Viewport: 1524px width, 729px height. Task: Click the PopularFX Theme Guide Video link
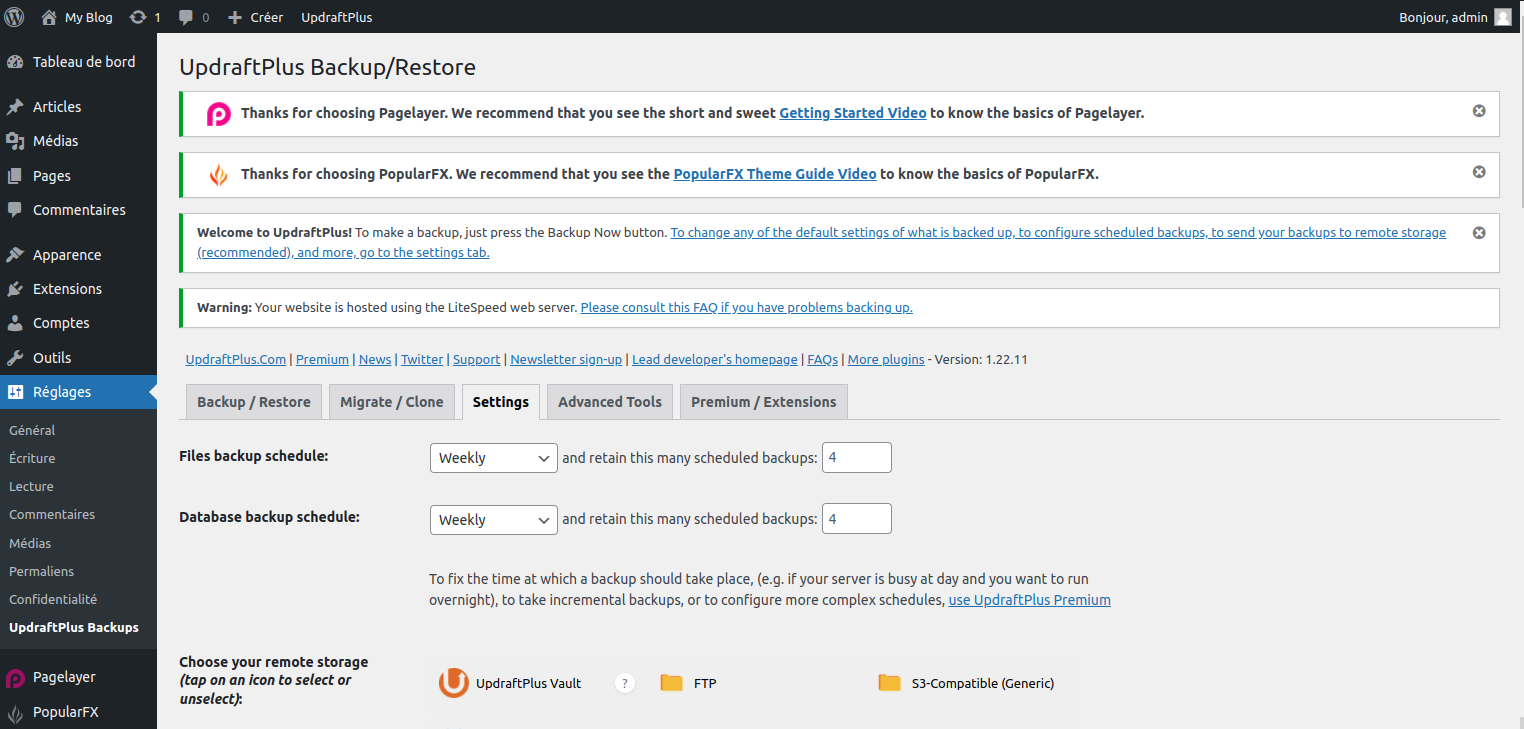(775, 174)
